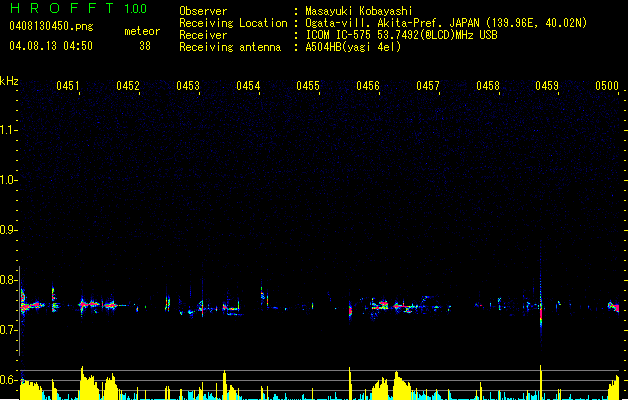The height and width of the screenshot is (400, 629).
Task: Click the 0.7 kHz frequency label
Action: tap(8, 330)
